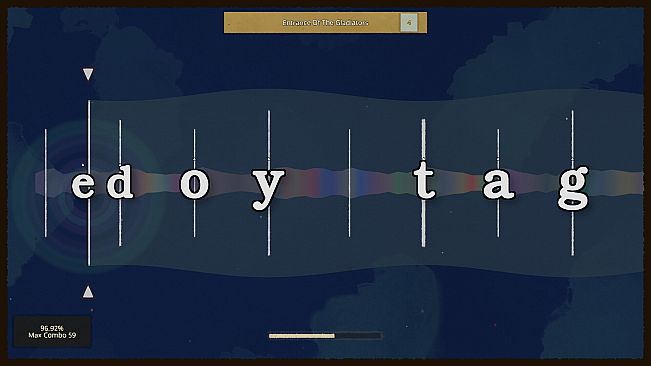Click the 'Entrance Of The Gladiators' title
This screenshot has width=651, height=366.
(x=325, y=22)
